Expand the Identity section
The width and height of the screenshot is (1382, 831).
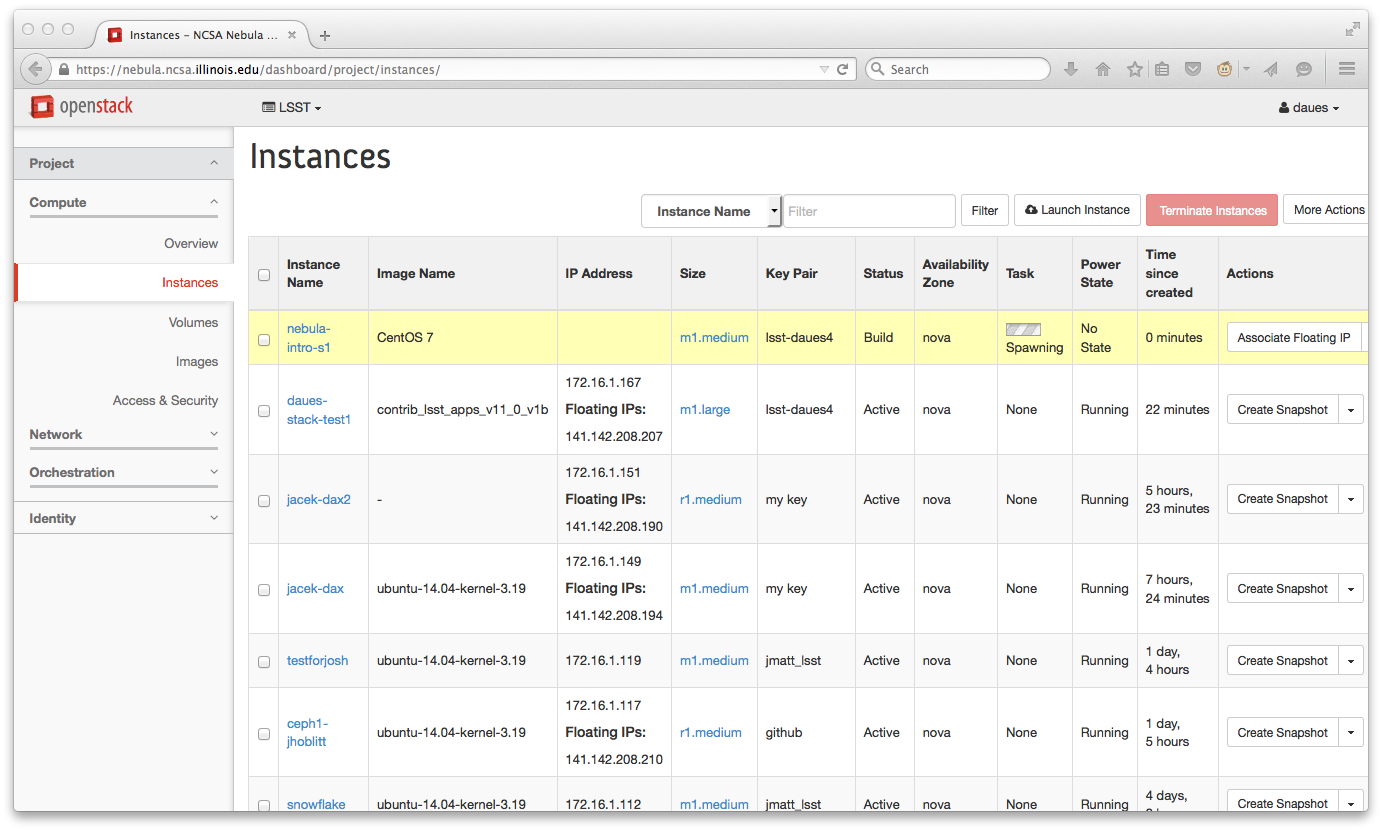[x=124, y=518]
